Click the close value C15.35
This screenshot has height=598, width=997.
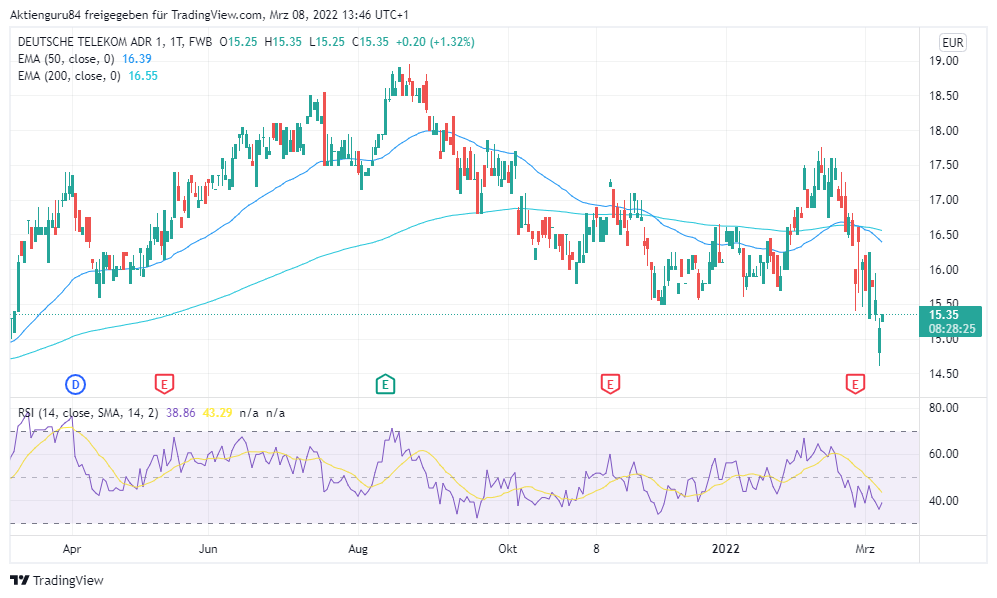click(370, 42)
